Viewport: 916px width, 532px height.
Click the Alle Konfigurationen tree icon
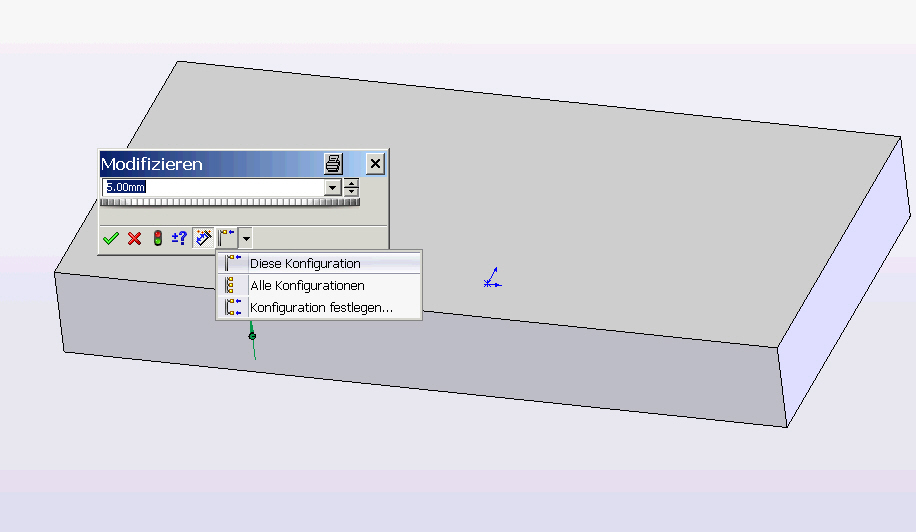coord(231,285)
